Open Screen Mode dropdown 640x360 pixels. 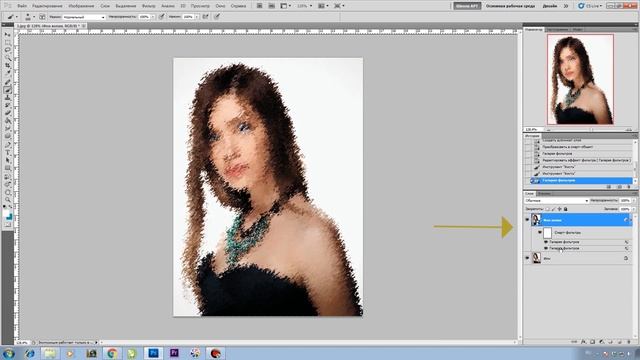tap(338, 6)
